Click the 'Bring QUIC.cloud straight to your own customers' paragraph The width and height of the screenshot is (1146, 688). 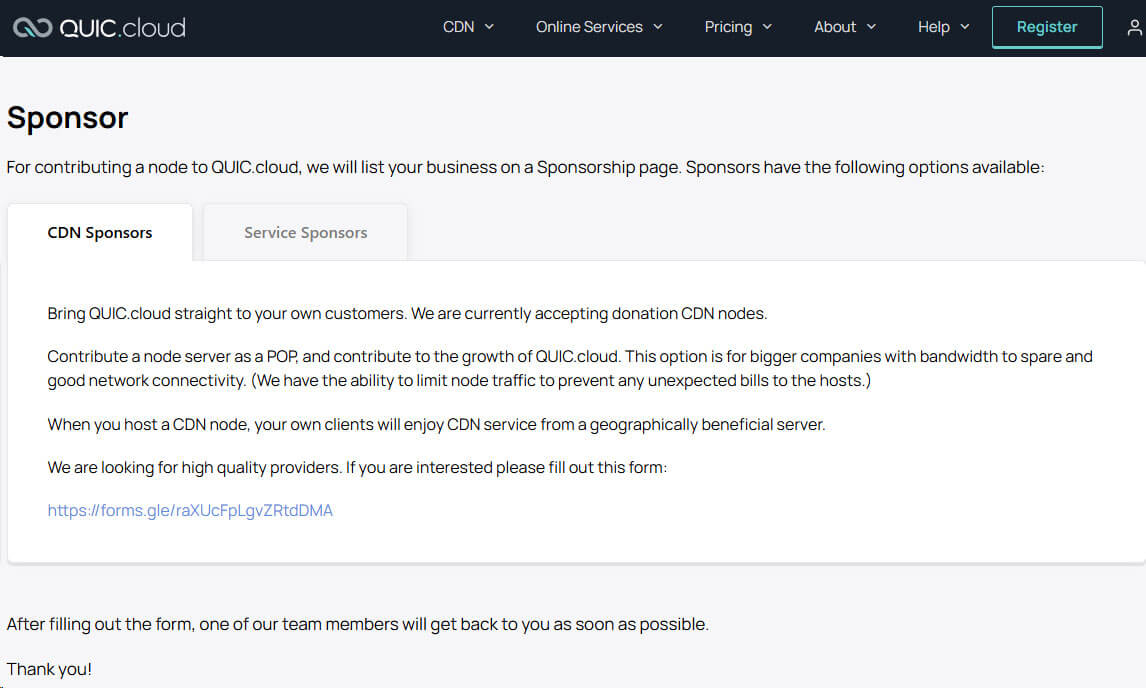pos(407,314)
